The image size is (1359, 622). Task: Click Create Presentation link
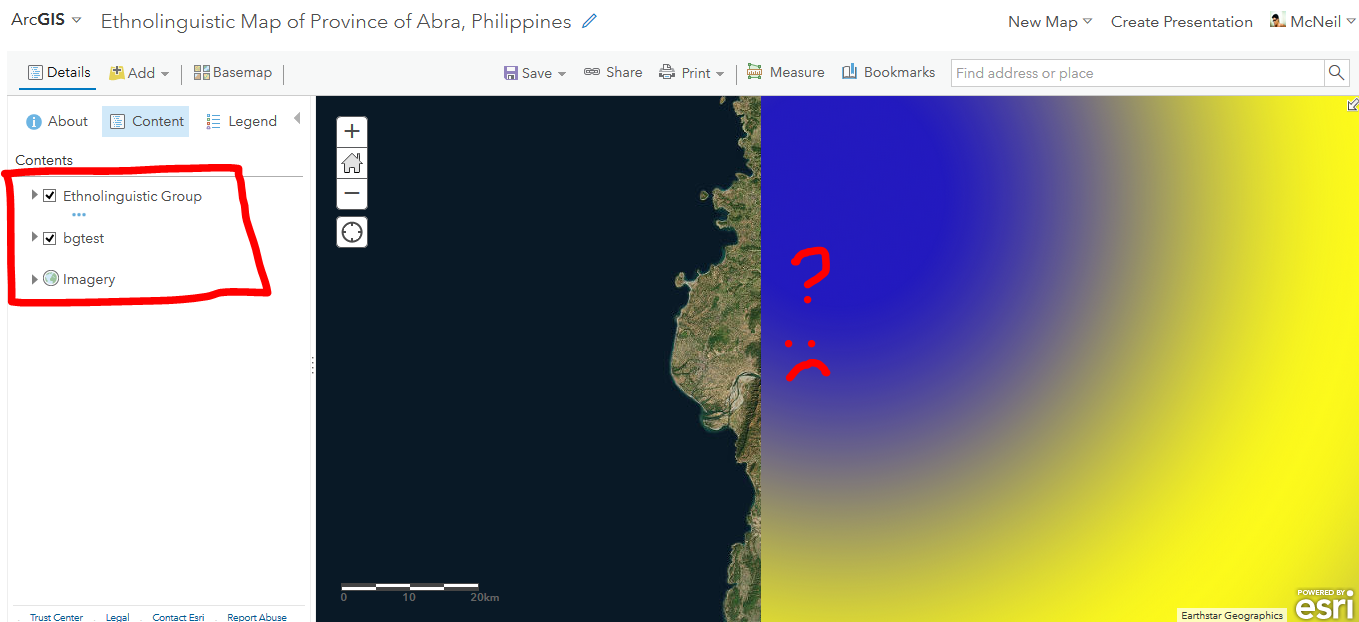pyautogui.click(x=1182, y=22)
